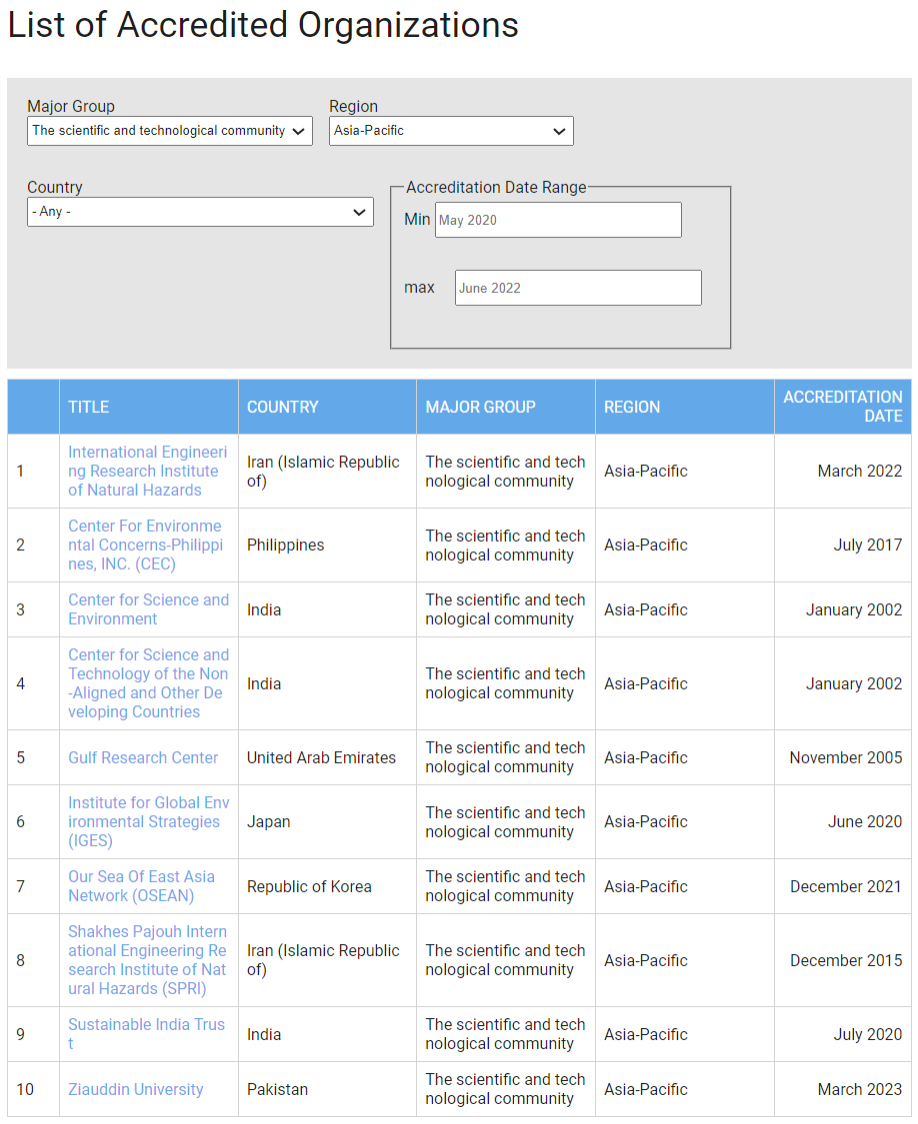Screen dimensions: 918x1124
Task: Open the Ziauddin University link
Action: pyautogui.click(x=135, y=1090)
